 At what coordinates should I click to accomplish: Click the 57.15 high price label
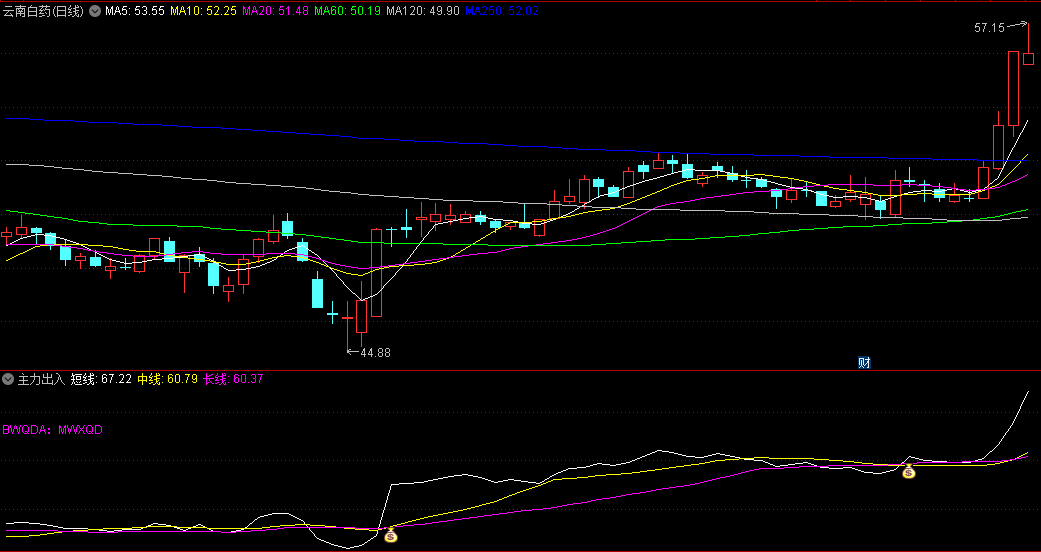pyautogui.click(x=989, y=28)
